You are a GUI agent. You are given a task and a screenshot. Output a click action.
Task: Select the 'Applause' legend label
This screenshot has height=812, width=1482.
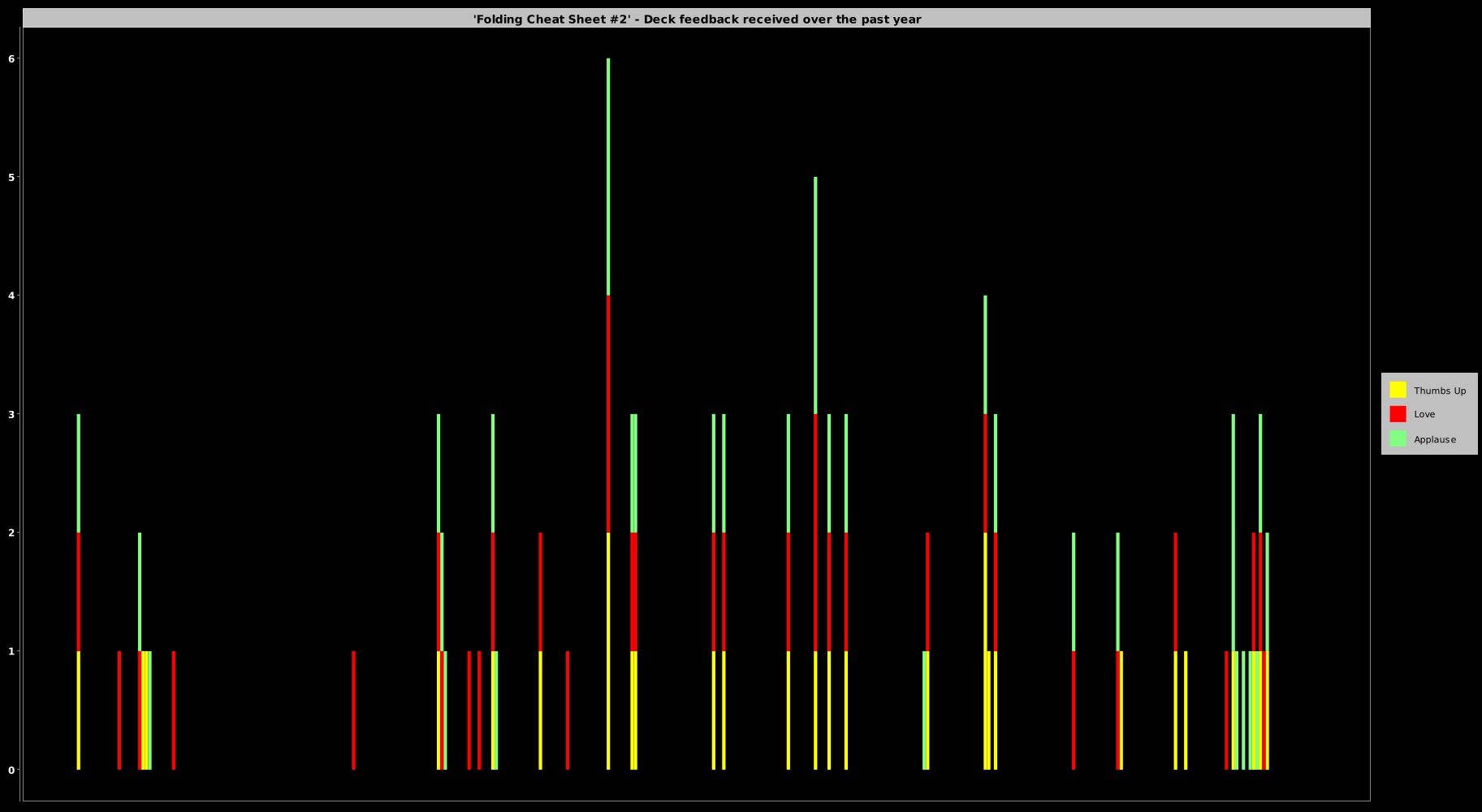point(1435,439)
